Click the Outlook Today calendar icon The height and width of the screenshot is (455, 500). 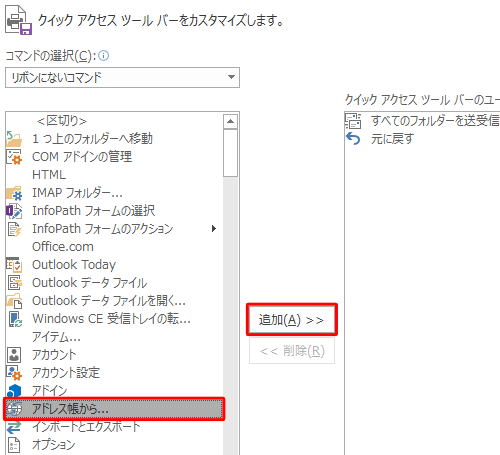14,265
